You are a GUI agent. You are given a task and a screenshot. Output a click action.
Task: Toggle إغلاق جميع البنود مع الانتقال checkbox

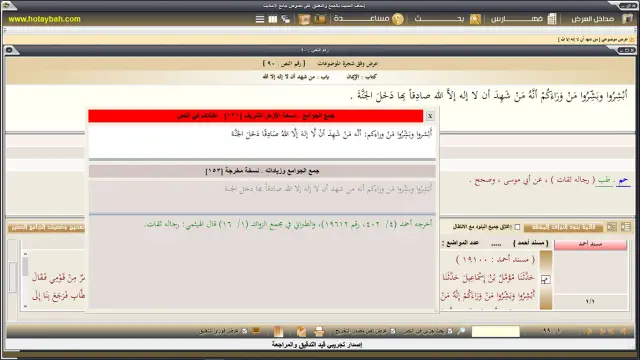click(x=517, y=227)
